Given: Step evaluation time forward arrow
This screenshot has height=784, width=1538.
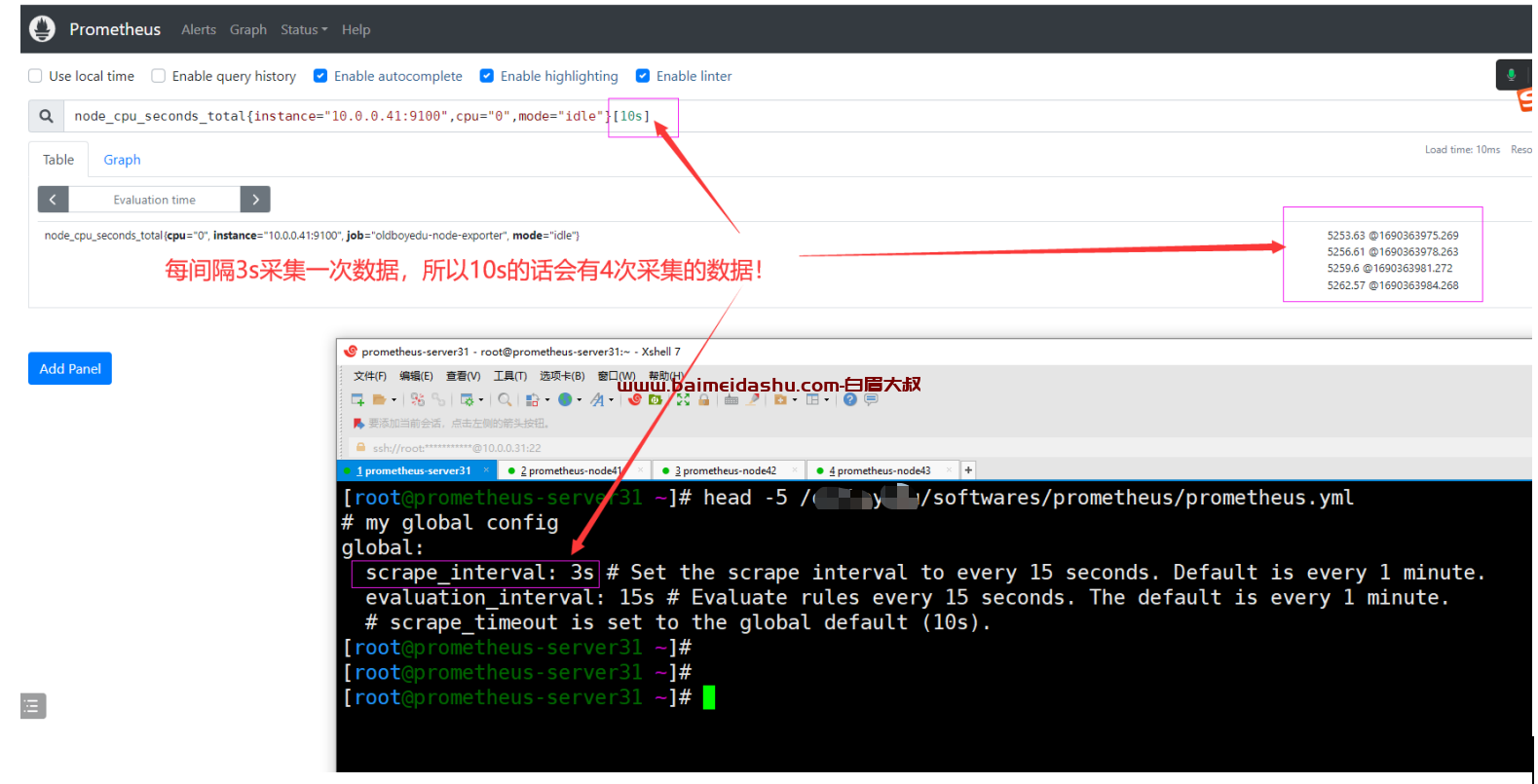Looking at the screenshot, I should pyautogui.click(x=255, y=200).
